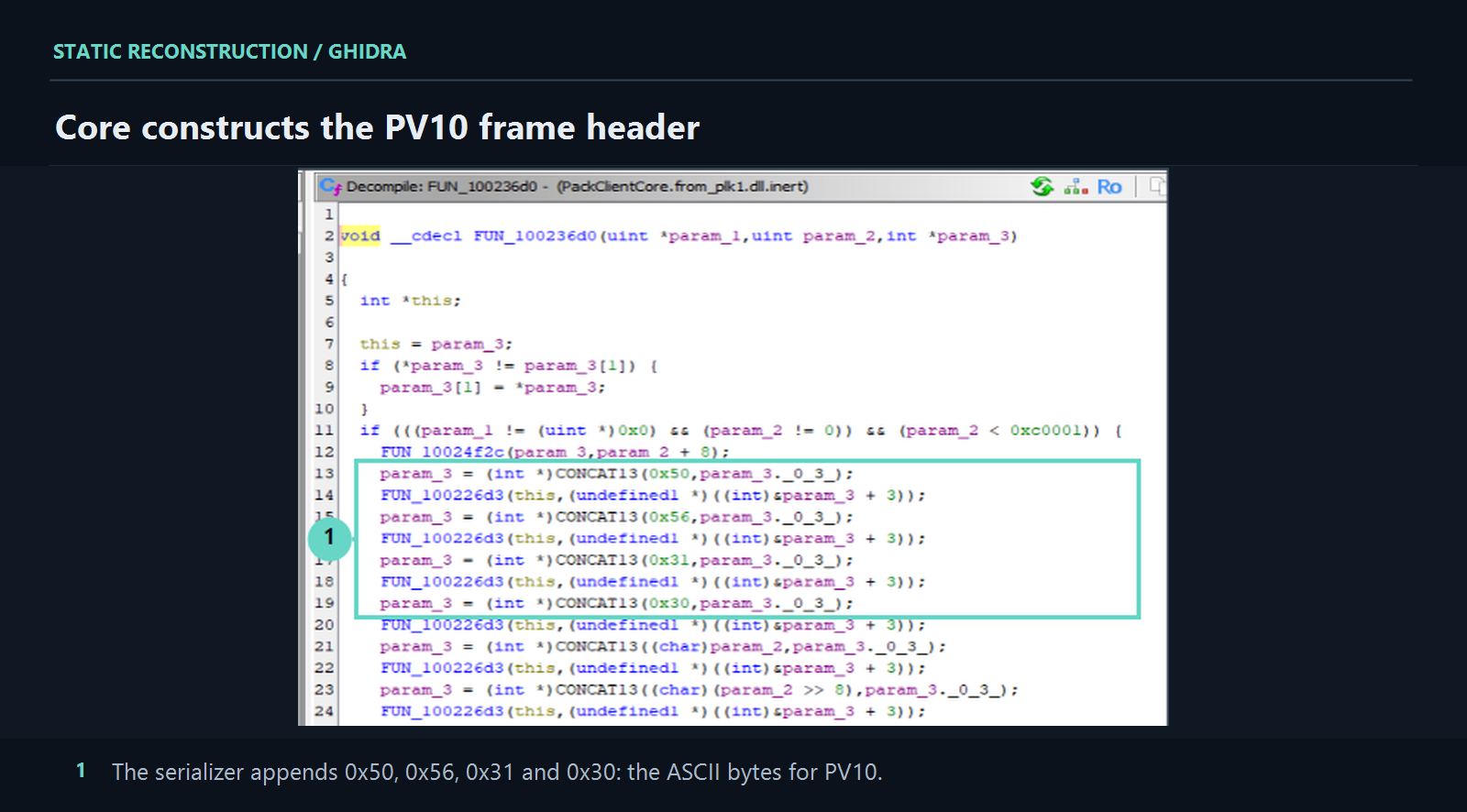Click the "FUN_10024f2c" function call

443,452
